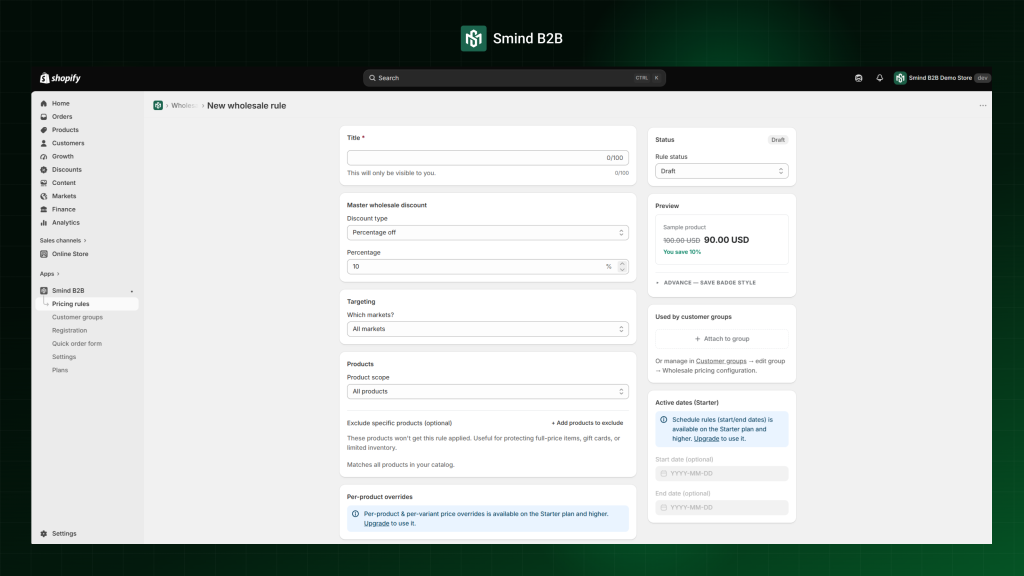
Task: Click the Discounts icon in sidebar
Action: click(44, 170)
